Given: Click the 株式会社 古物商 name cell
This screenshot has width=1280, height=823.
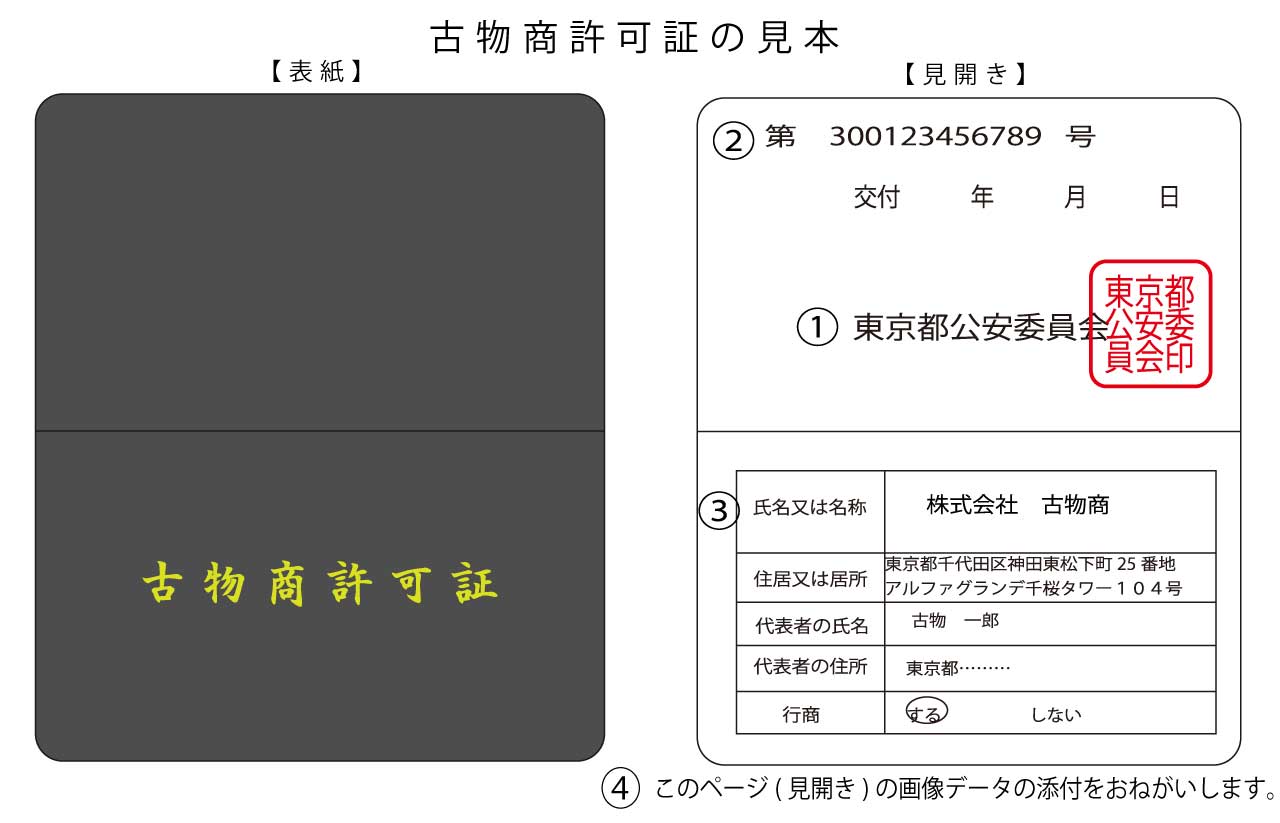Looking at the screenshot, I should pyautogui.click(x=1050, y=511).
